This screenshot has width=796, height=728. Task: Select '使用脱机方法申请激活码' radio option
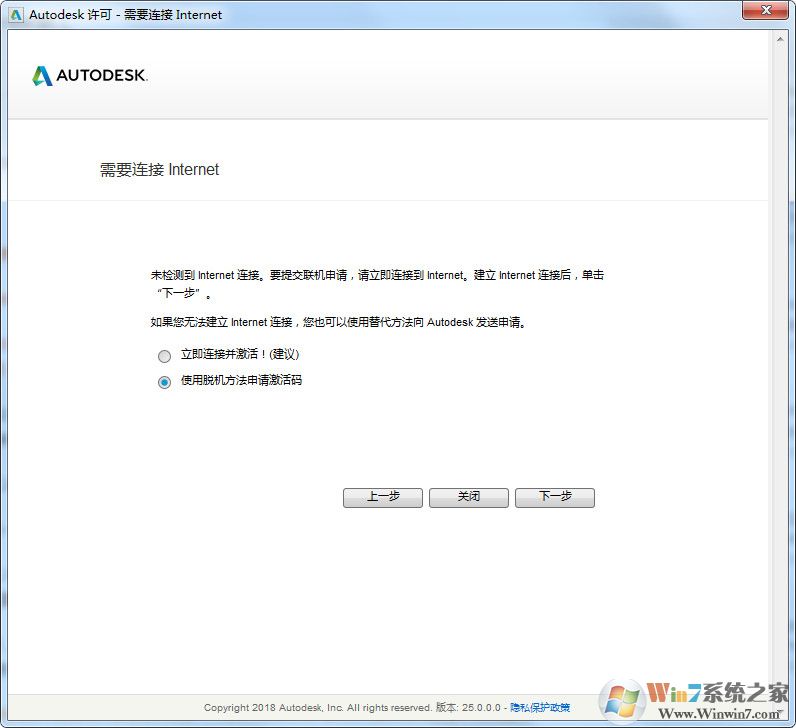(164, 382)
